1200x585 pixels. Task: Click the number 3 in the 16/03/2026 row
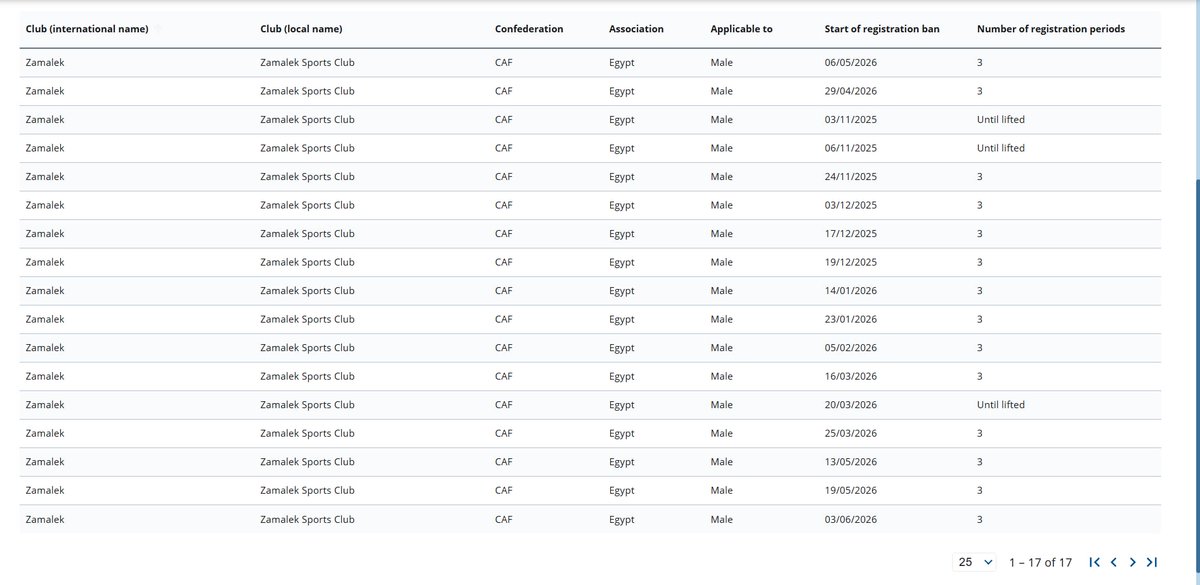pyautogui.click(x=980, y=376)
